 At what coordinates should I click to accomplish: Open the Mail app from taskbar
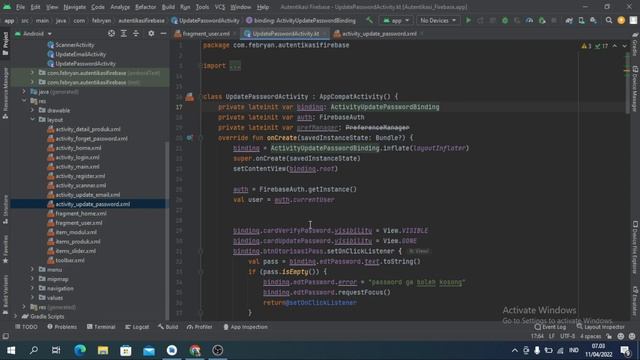click(x=149, y=350)
